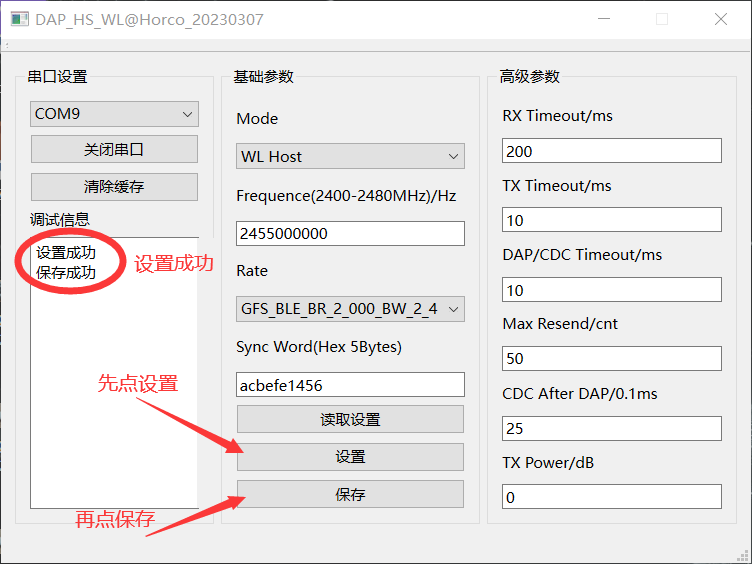The height and width of the screenshot is (564, 752).
Task: Click the Sync Word hex input field
Action: pos(350,385)
